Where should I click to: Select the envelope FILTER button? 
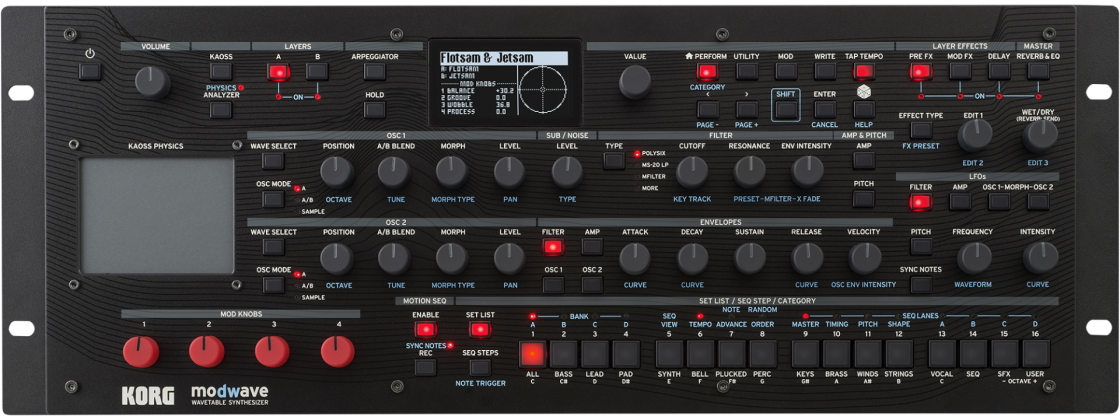point(553,247)
